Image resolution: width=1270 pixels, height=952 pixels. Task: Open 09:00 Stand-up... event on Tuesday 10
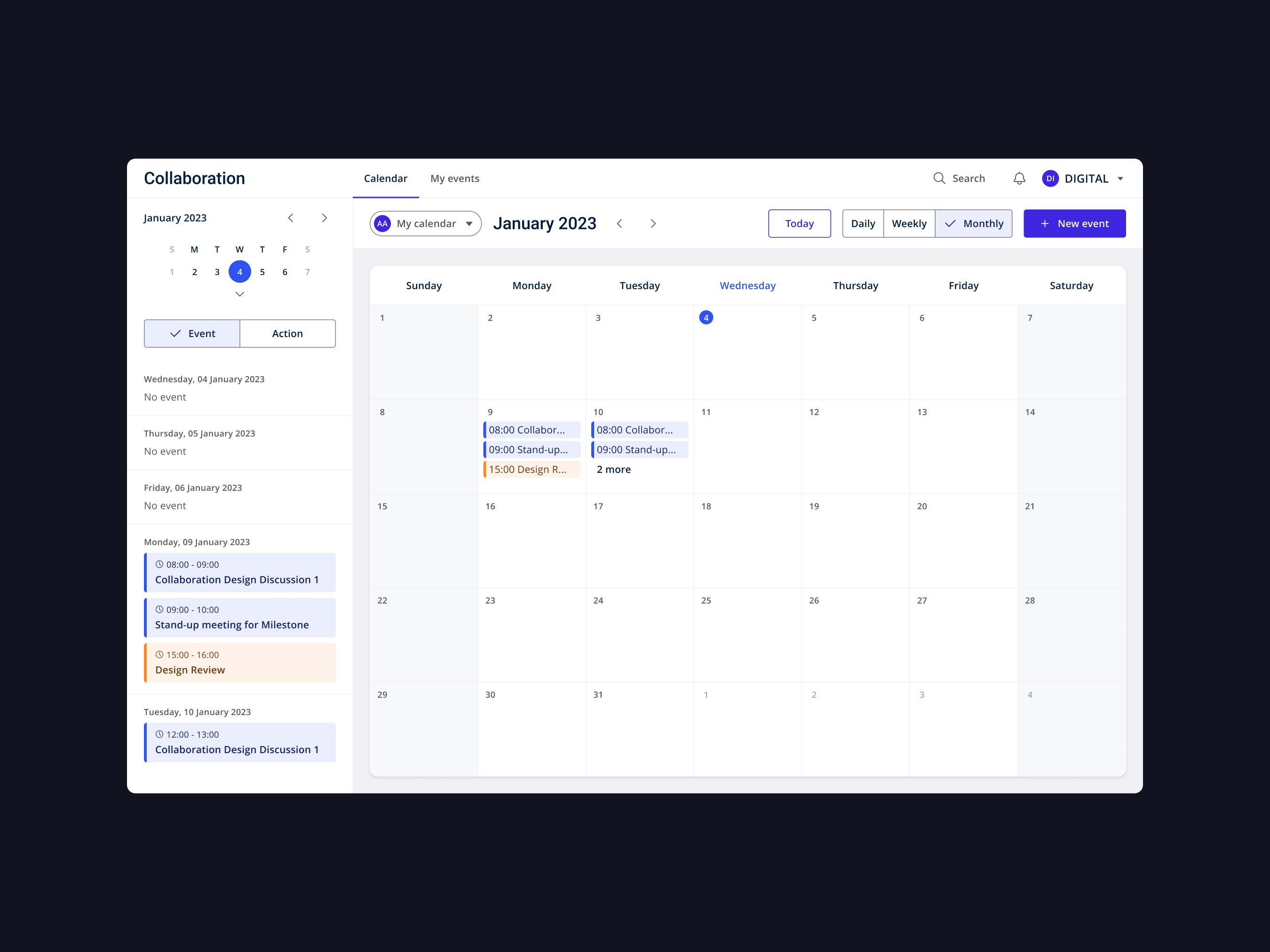coord(640,450)
